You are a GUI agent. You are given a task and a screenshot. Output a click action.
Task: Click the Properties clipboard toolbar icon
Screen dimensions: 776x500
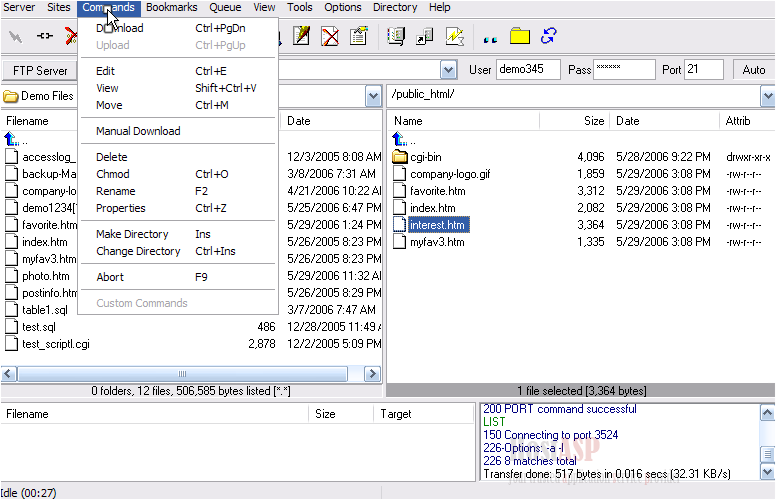(359, 36)
